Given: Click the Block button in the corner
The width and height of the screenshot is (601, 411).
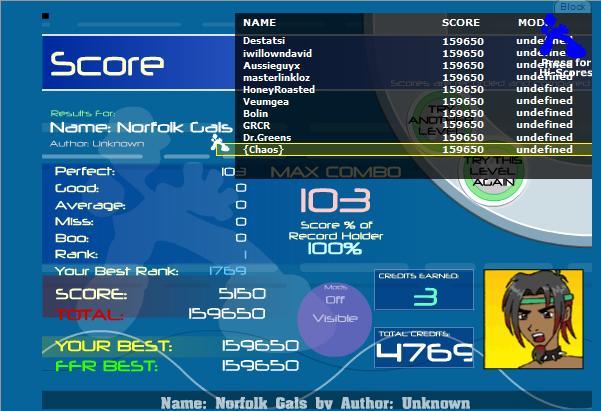Looking at the screenshot, I should [x=573, y=7].
